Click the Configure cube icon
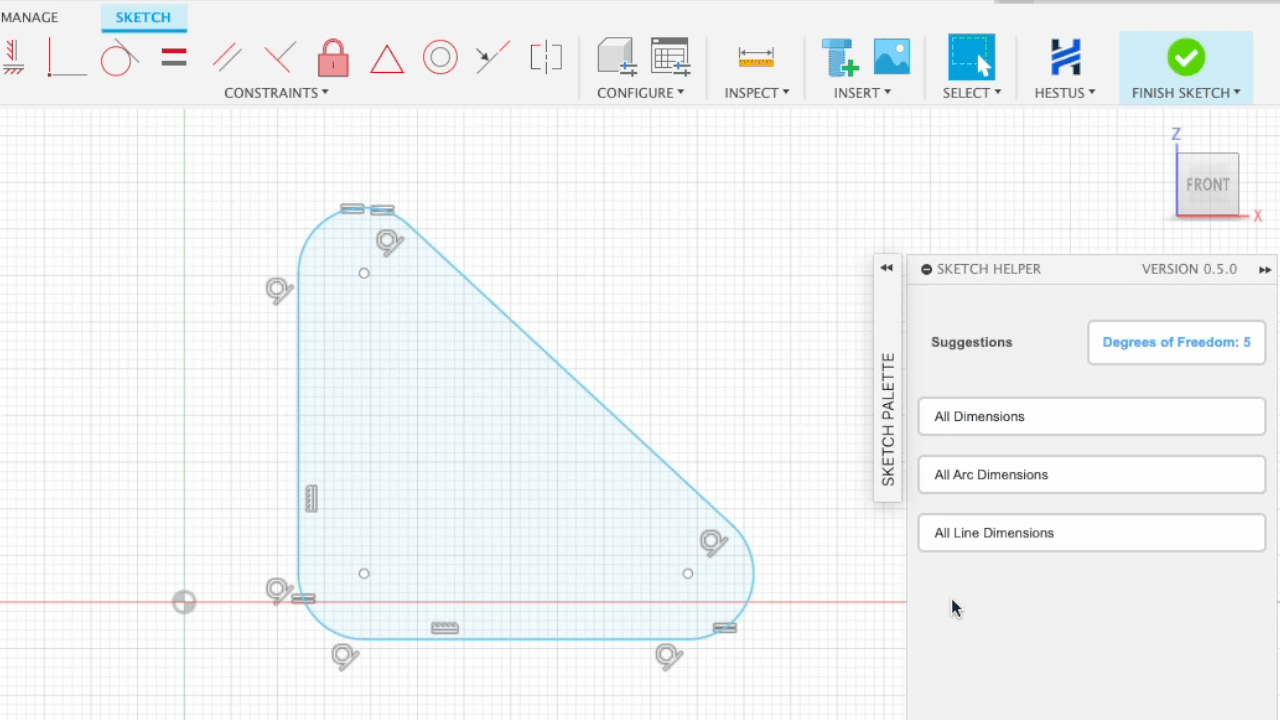This screenshot has height=720, width=1280. point(617,57)
